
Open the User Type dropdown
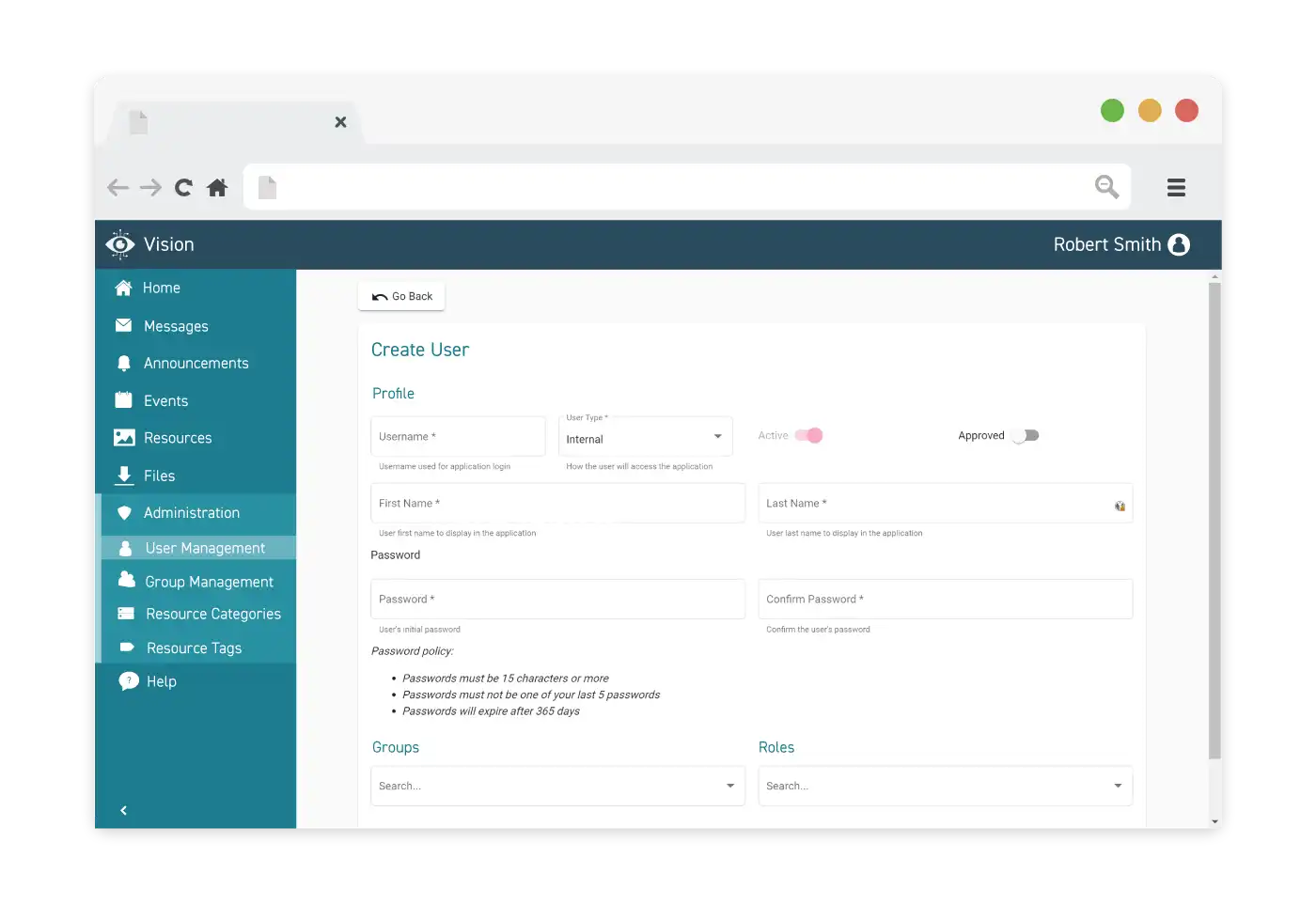645,438
